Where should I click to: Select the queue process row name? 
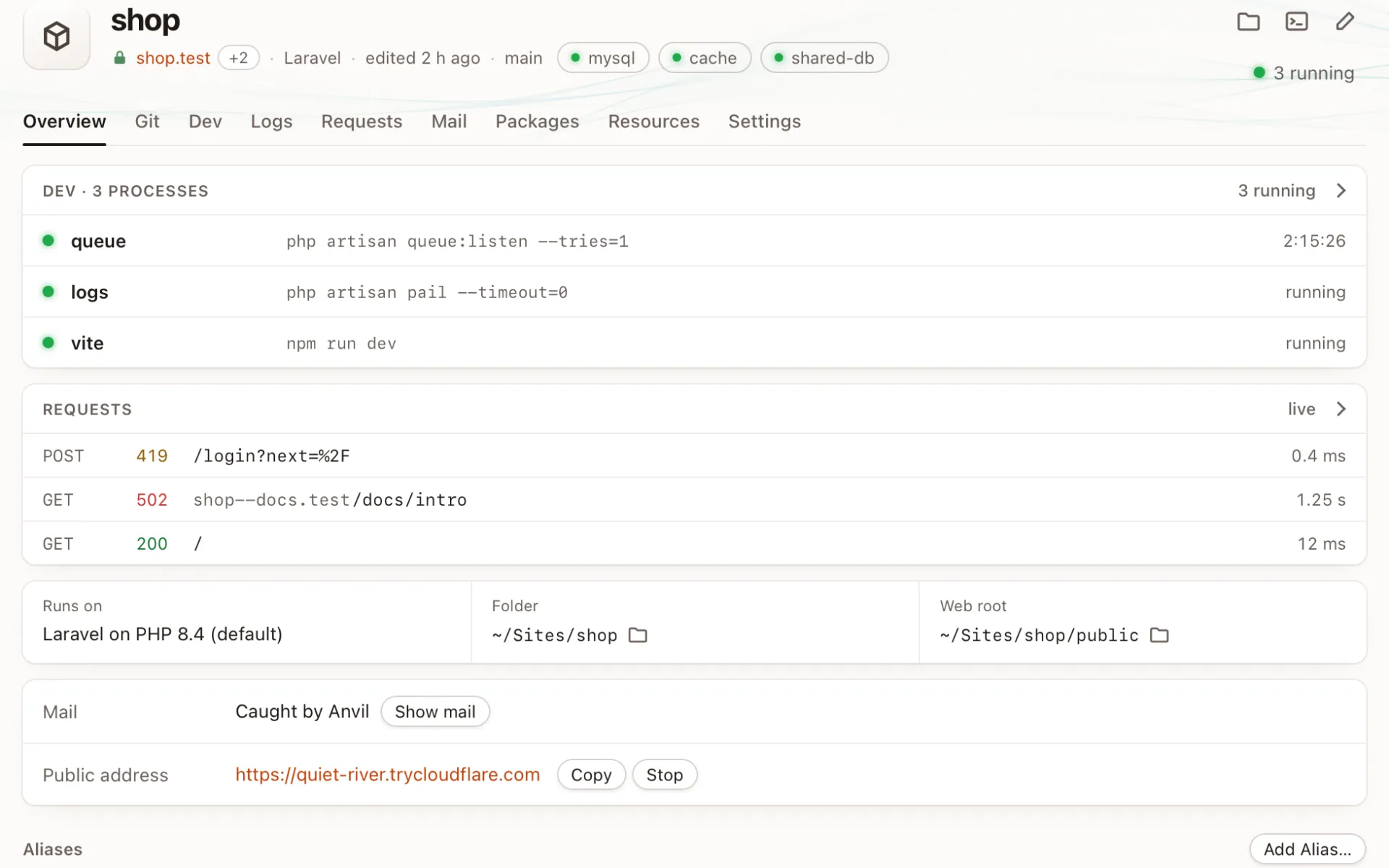pos(98,241)
